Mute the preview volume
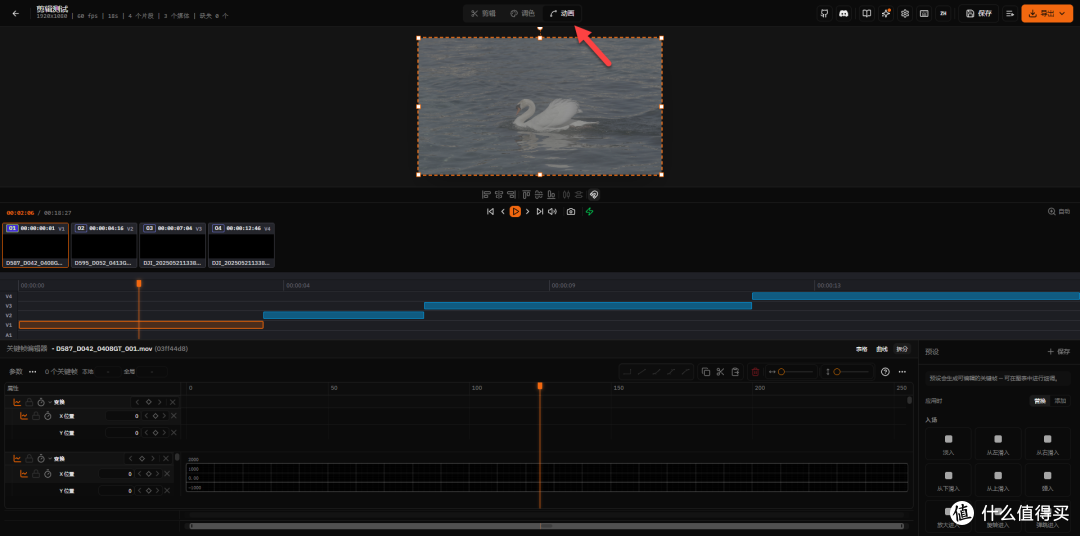1080x536 pixels. pos(552,212)
